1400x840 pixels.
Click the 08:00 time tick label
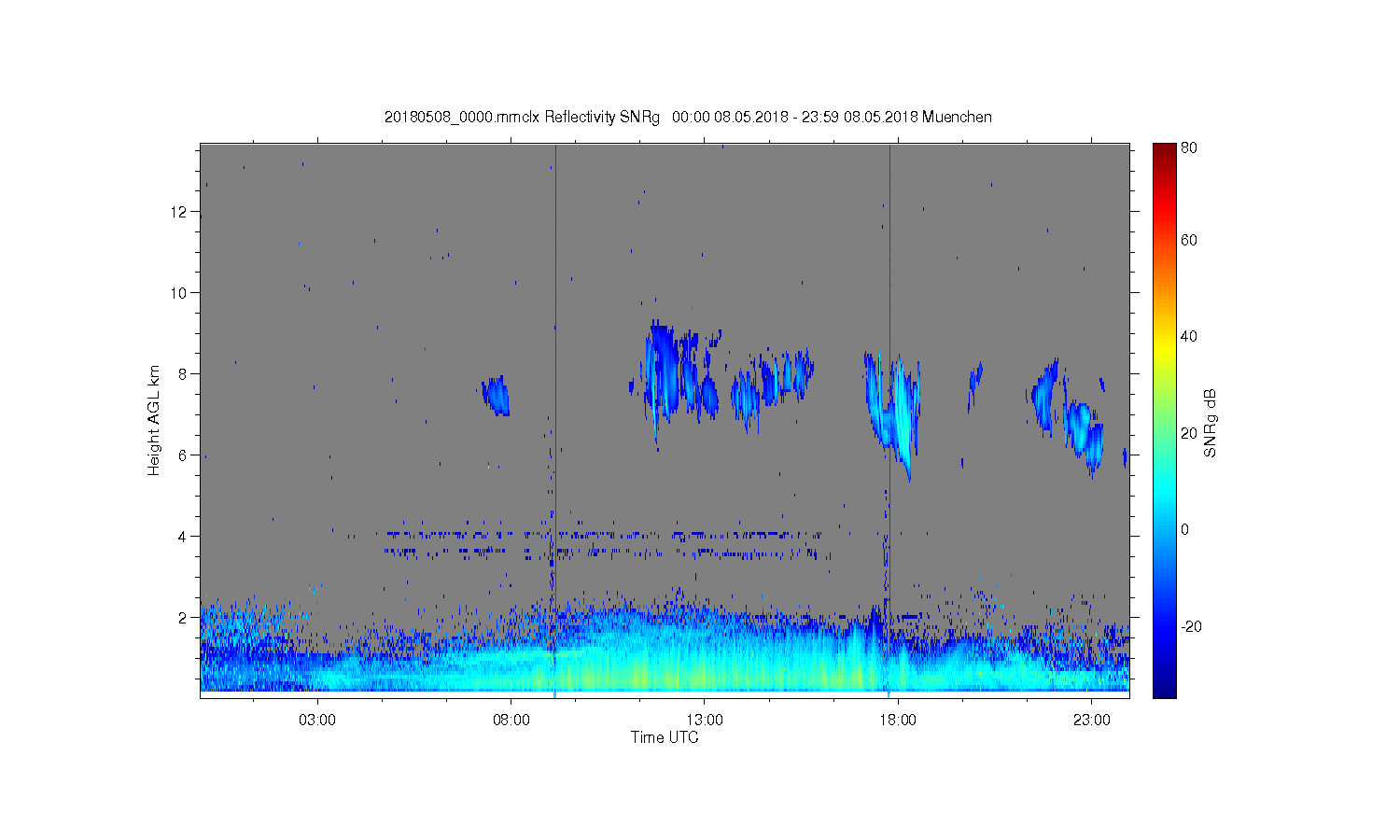click(x=511, y=721)
